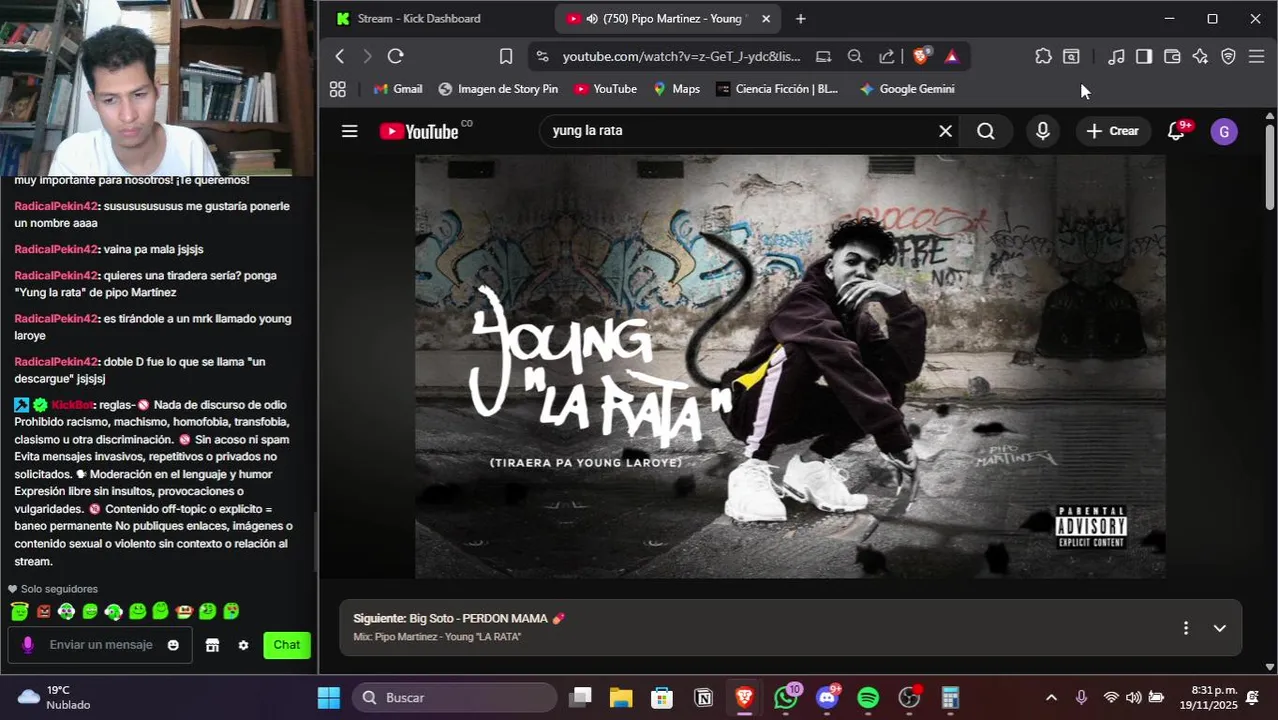Toggle the browser sidebar panel
Image resolution: width=1278 pixels, height=720 pixels.
1144,56
